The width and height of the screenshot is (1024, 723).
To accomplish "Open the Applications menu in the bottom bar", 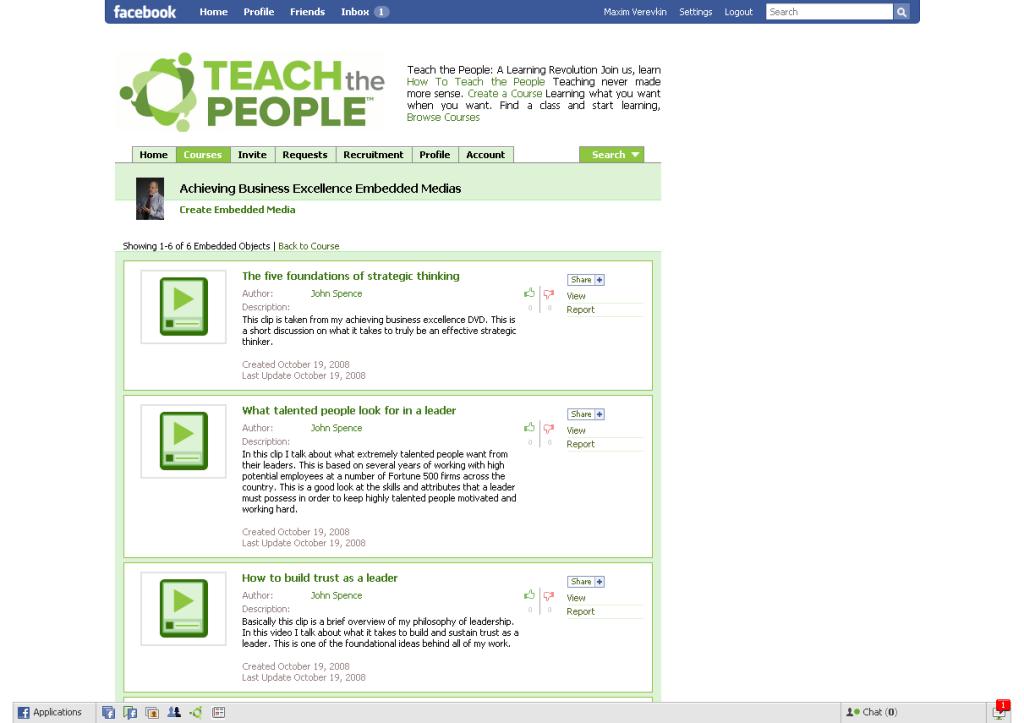I will [50, 712].
